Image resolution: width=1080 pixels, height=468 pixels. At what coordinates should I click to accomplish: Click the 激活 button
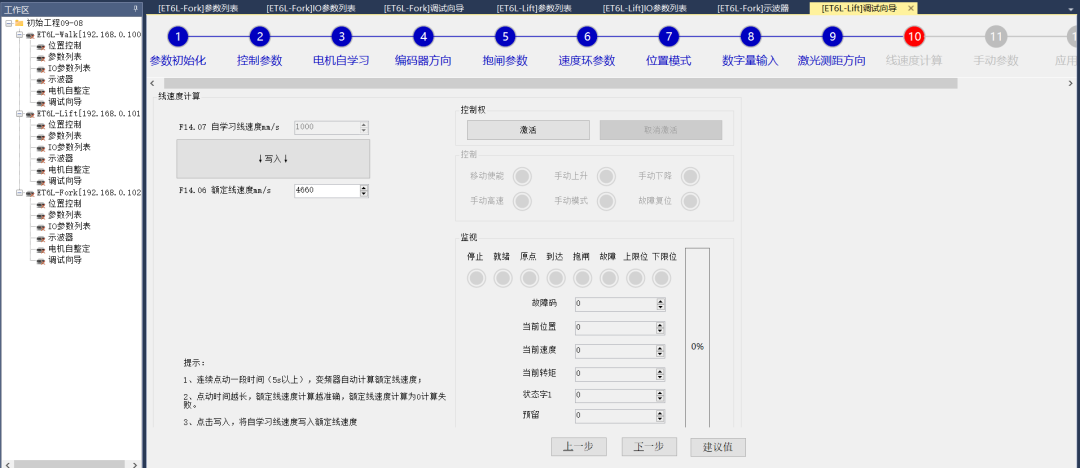528,130
